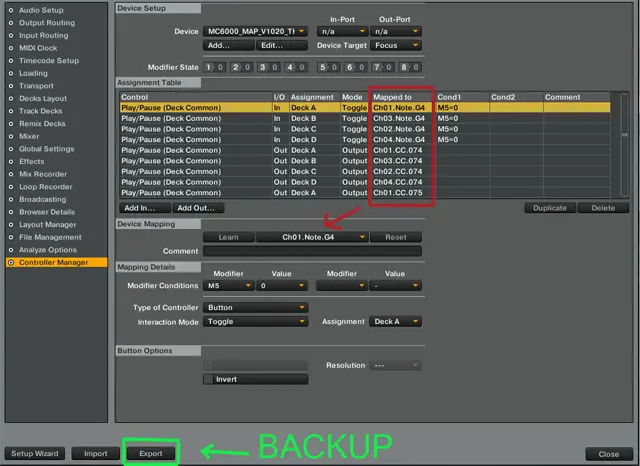Image resolution: width=640 pixels, height=466 pixels.
Task: Change the Assignment Deck A dropdown
Action: click(x=395, y=322)
